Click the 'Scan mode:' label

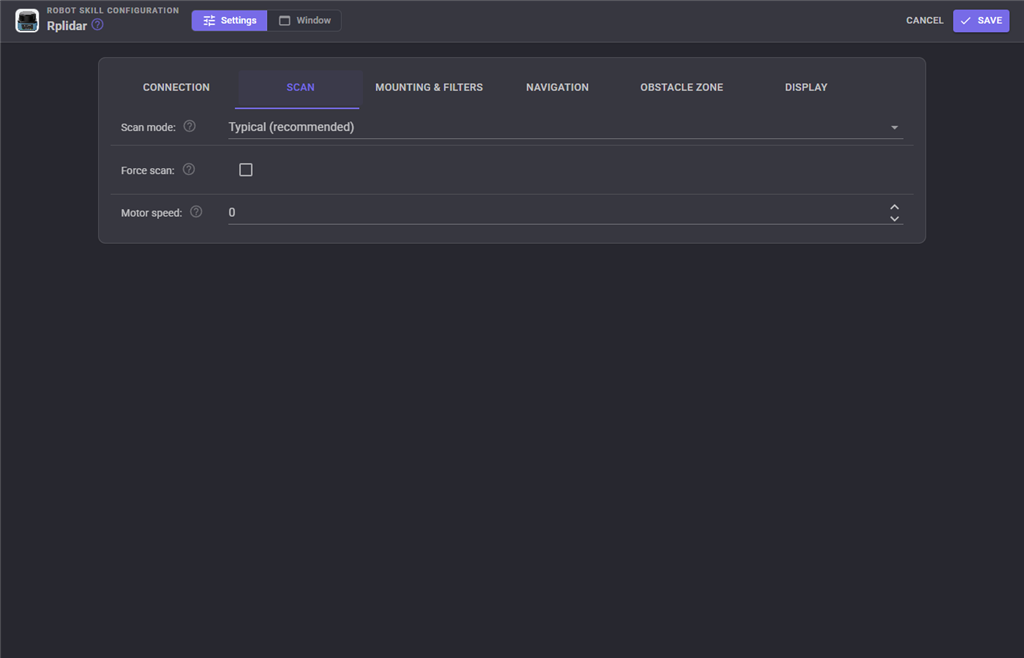148,127
